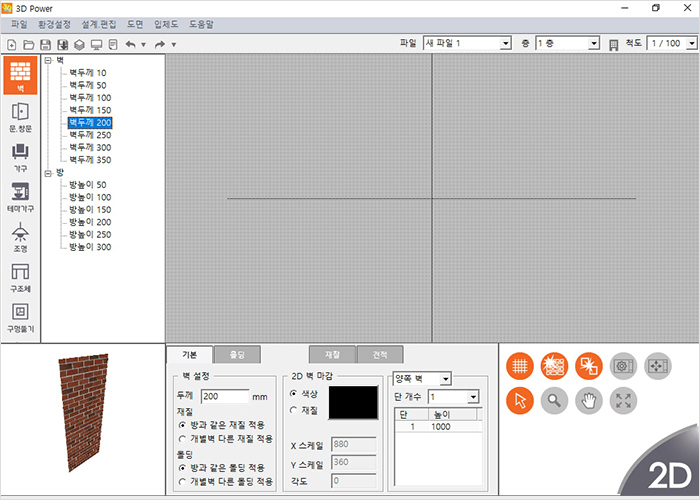This screenshot has width=700, height=500.
Task: Click the magnifier zoom tool
Action: [x=552, y=401]
